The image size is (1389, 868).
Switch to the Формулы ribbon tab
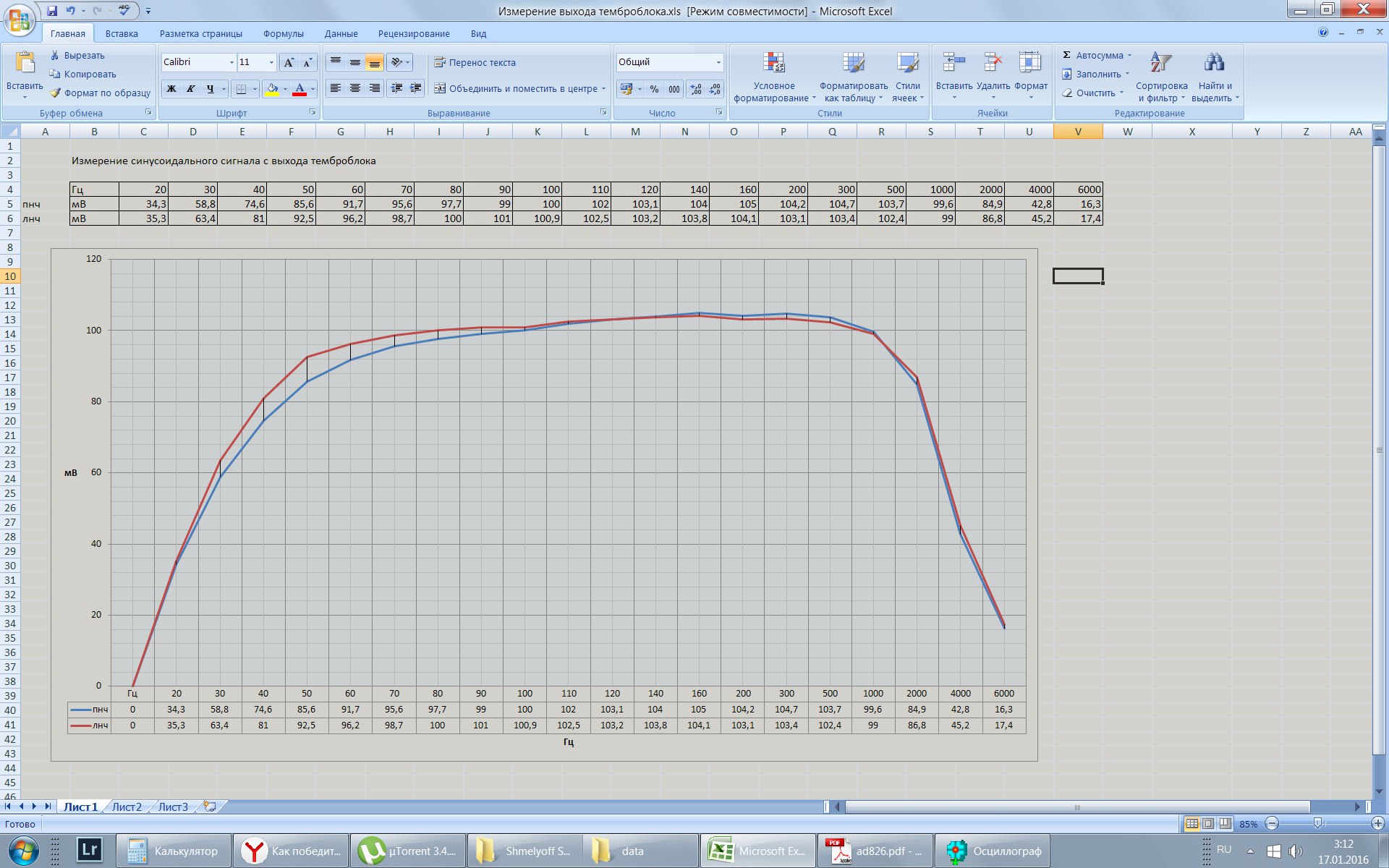[x=283, y=34]
